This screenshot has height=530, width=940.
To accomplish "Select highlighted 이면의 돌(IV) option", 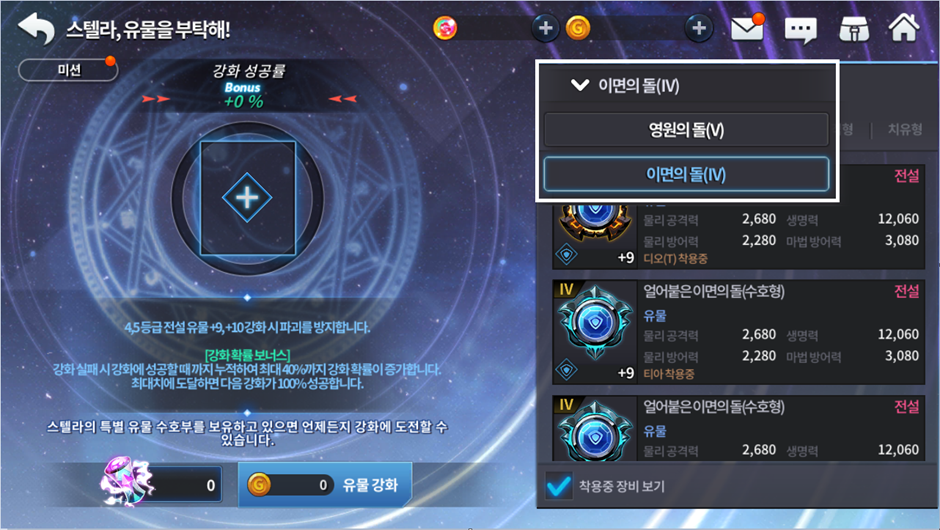I will (686, 174).
